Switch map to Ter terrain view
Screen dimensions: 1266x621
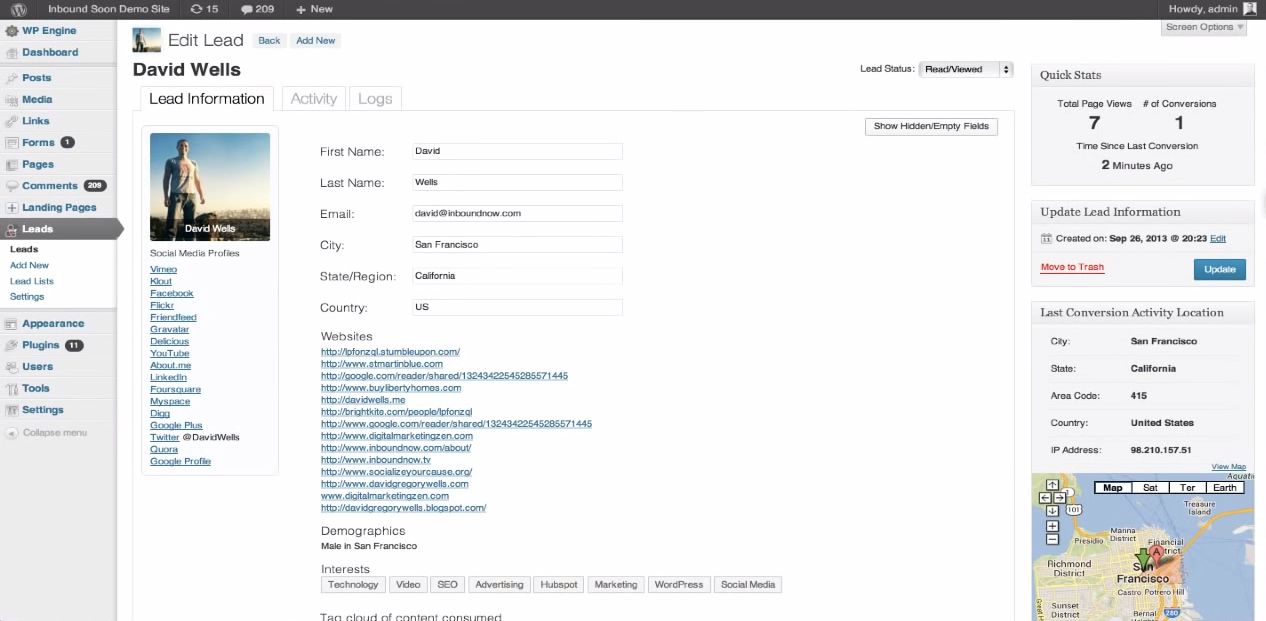point(1187,488)
